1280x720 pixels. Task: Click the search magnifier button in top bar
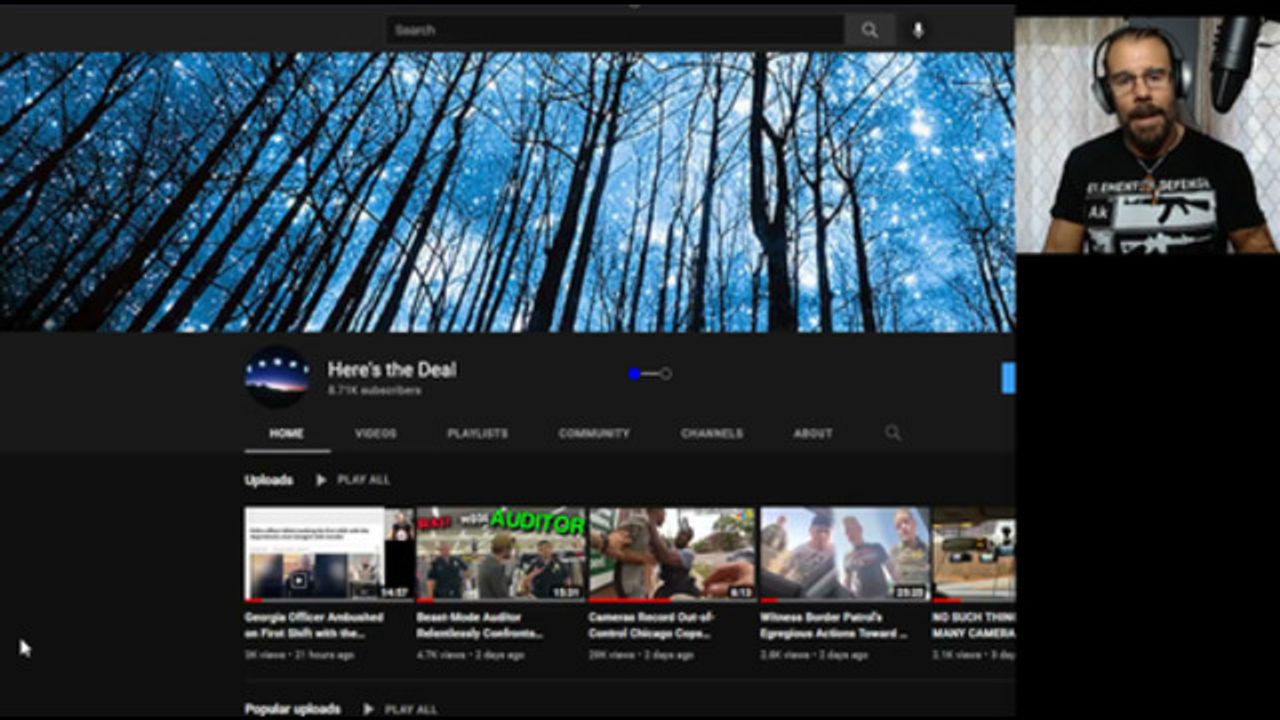[869, 30]
